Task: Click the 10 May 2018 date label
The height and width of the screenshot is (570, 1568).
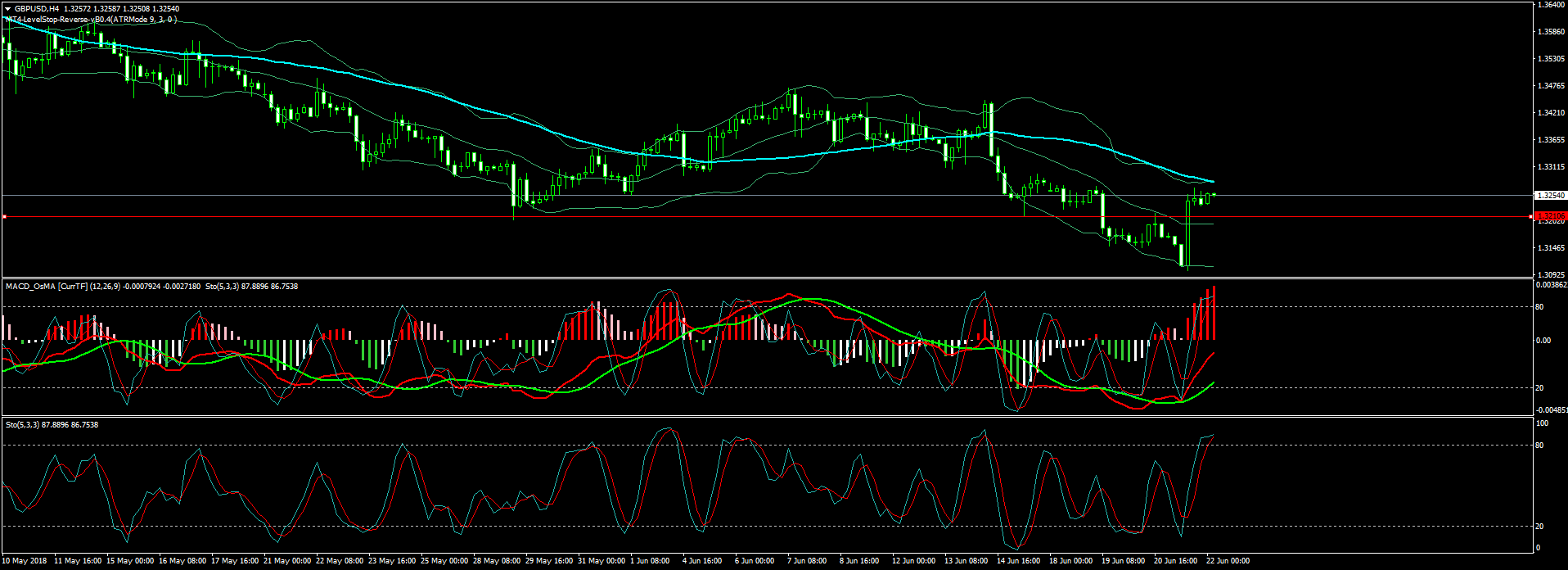Action: point(25,561)
